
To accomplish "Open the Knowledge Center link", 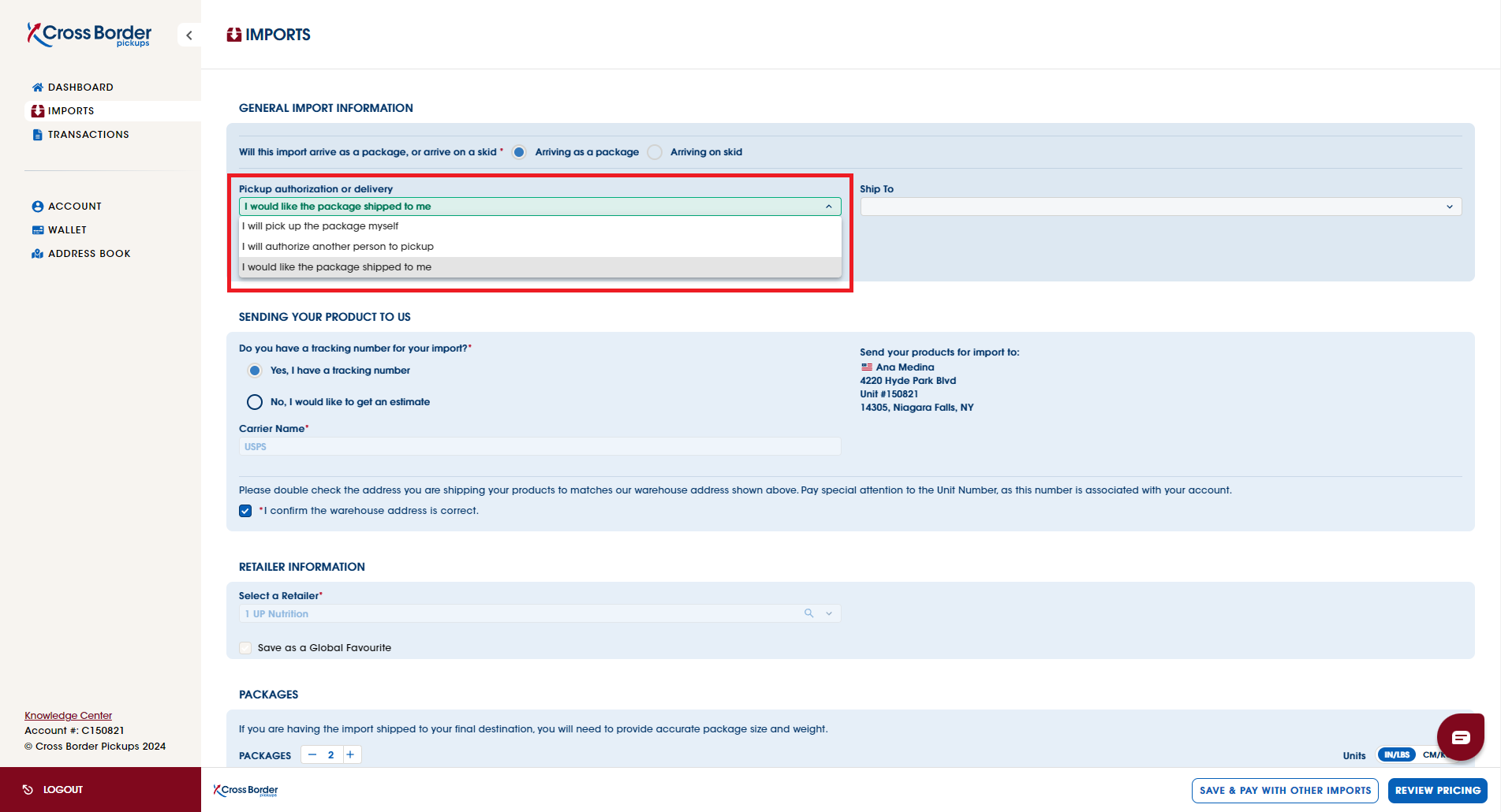I will (68, 716).
